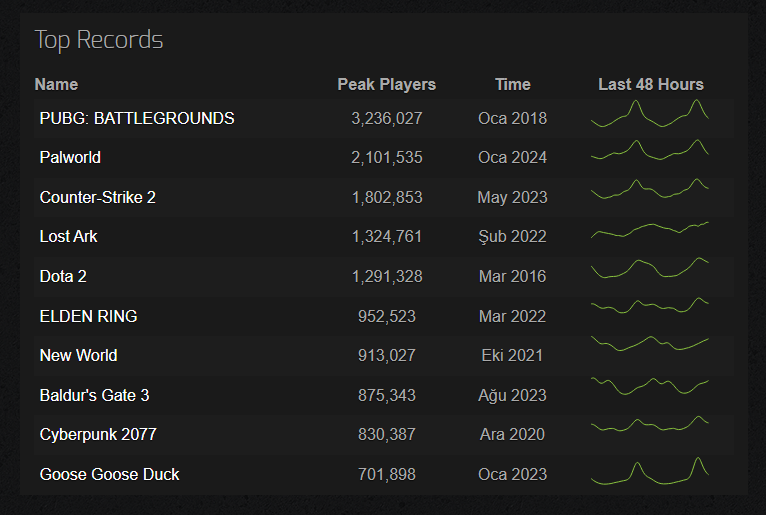This screenshot has height=515, width=766.
Task: Open the Palworld game link
Action: [70, 157]
